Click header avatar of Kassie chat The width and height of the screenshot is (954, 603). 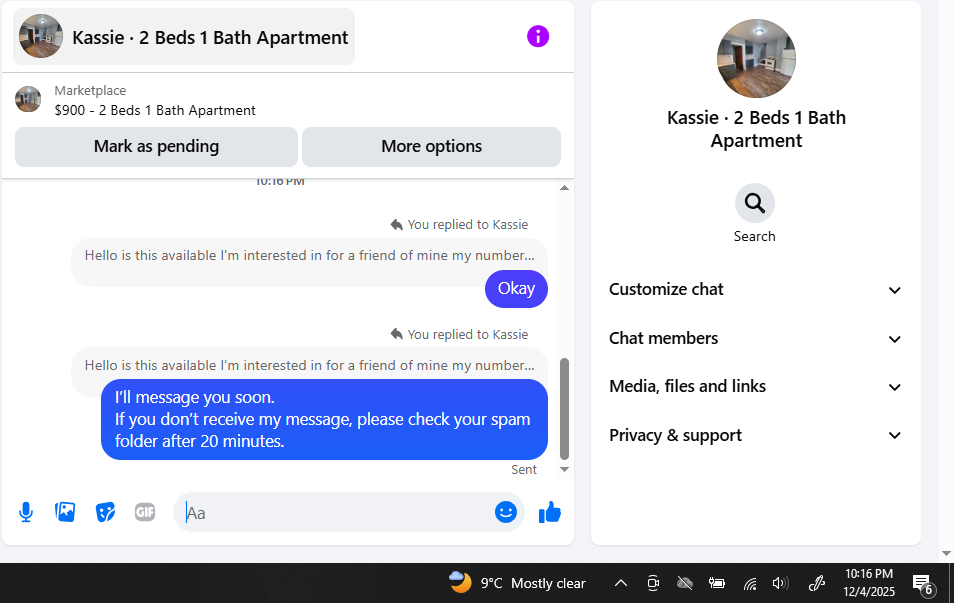click(x=41, y=37)
